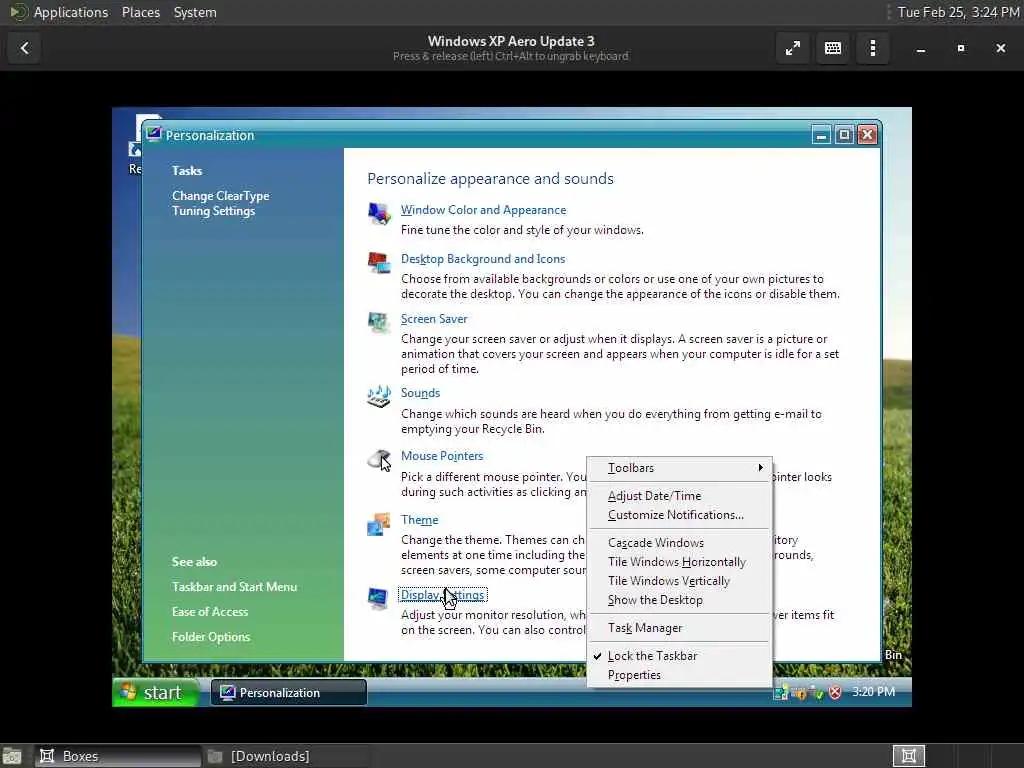Screen dimensions: 1024x768
Task: Minimize the Personalization window
Action: coord(822,135)
